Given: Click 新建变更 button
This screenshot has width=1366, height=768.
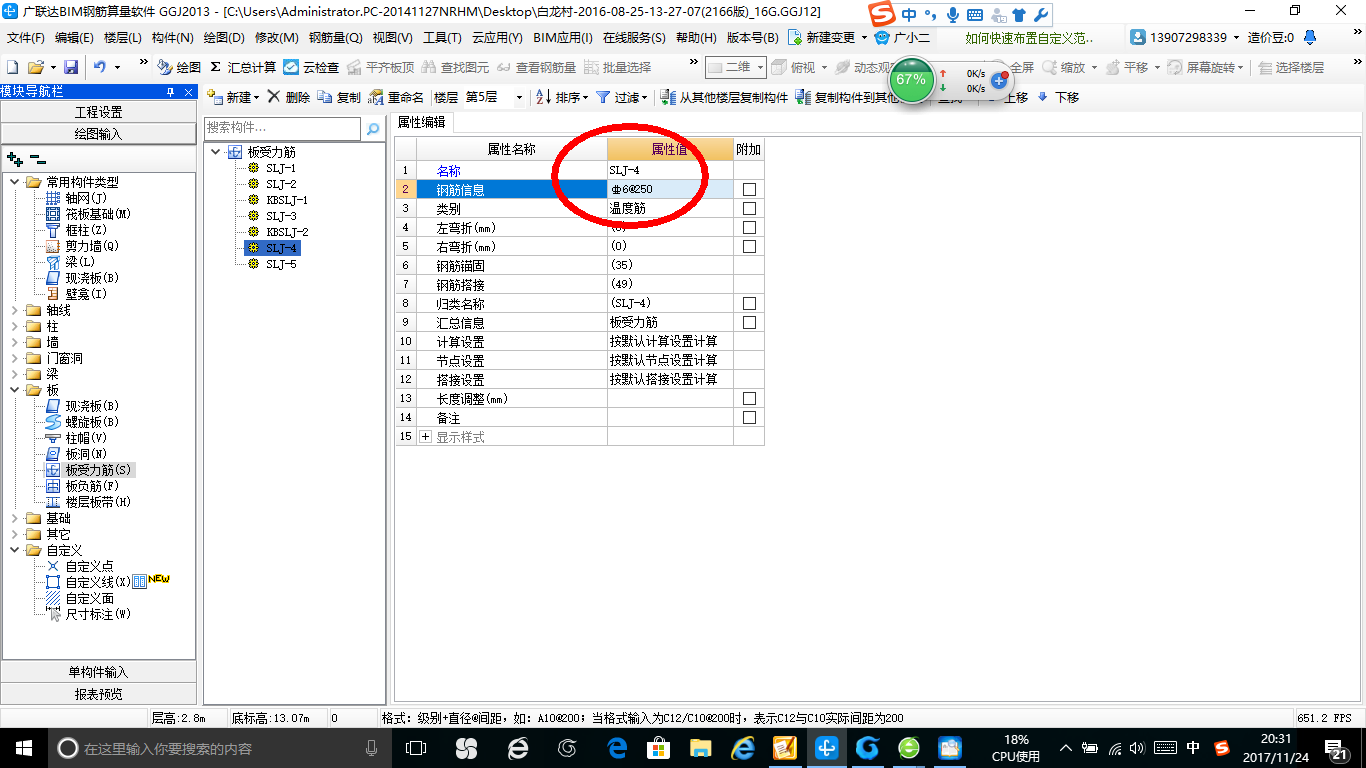Looking at the screenshot, I should 828,38.
